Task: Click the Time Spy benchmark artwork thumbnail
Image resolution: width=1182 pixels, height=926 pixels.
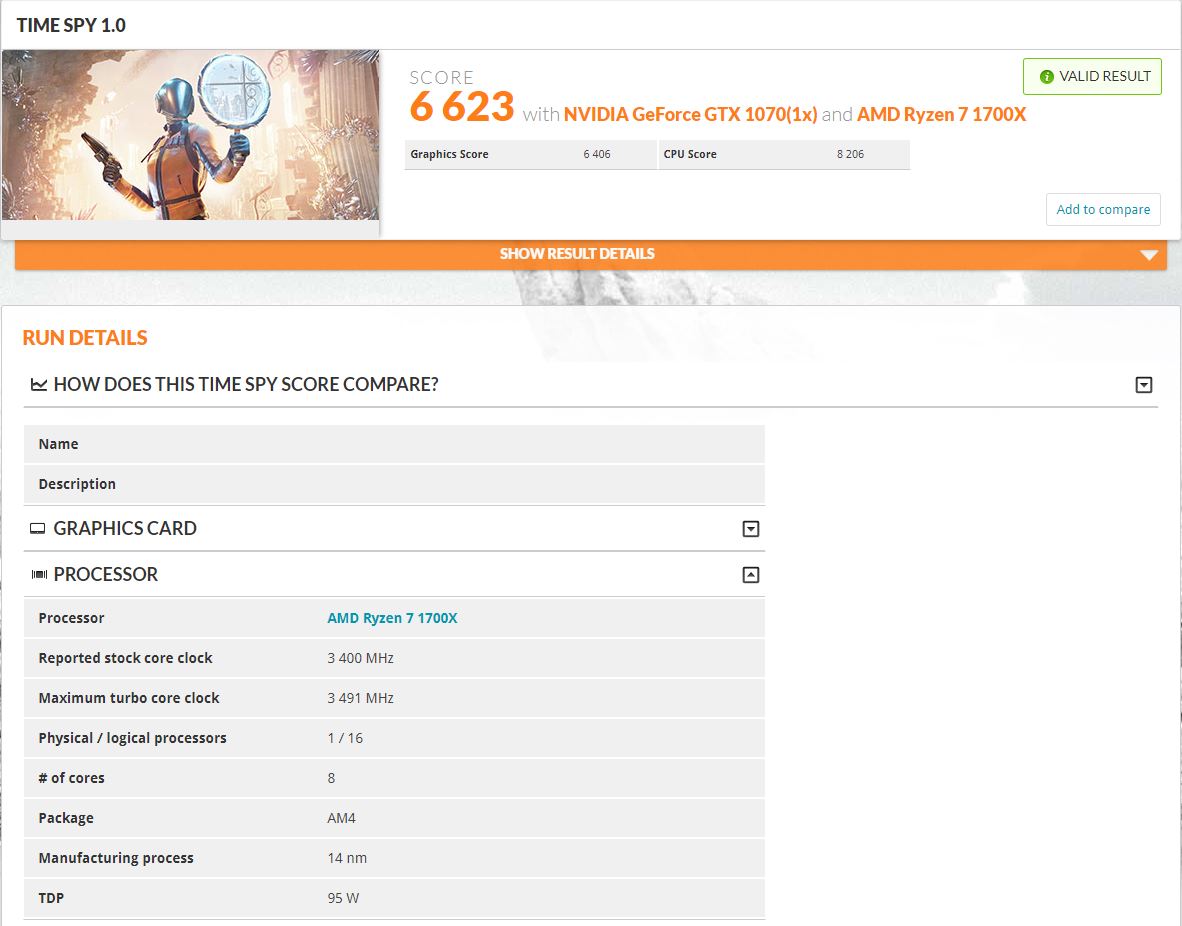Action: click(191, 135)
